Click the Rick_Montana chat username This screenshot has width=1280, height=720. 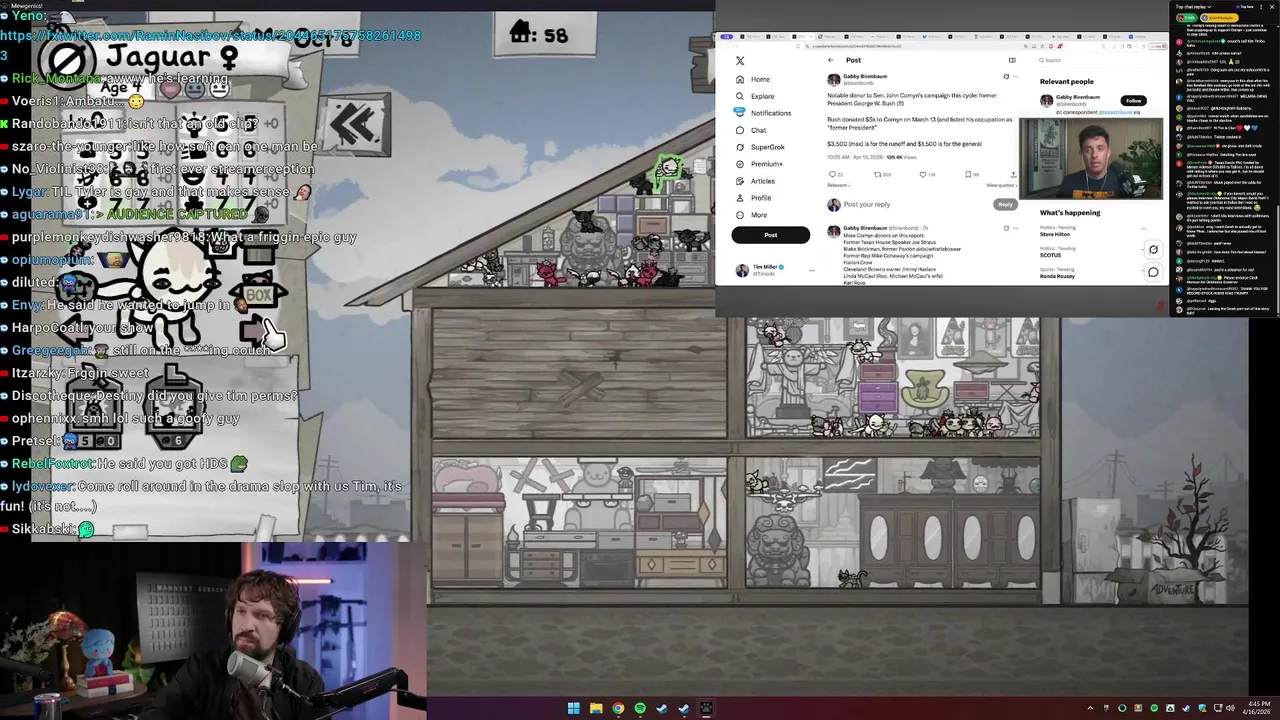[x=56, y=78]
